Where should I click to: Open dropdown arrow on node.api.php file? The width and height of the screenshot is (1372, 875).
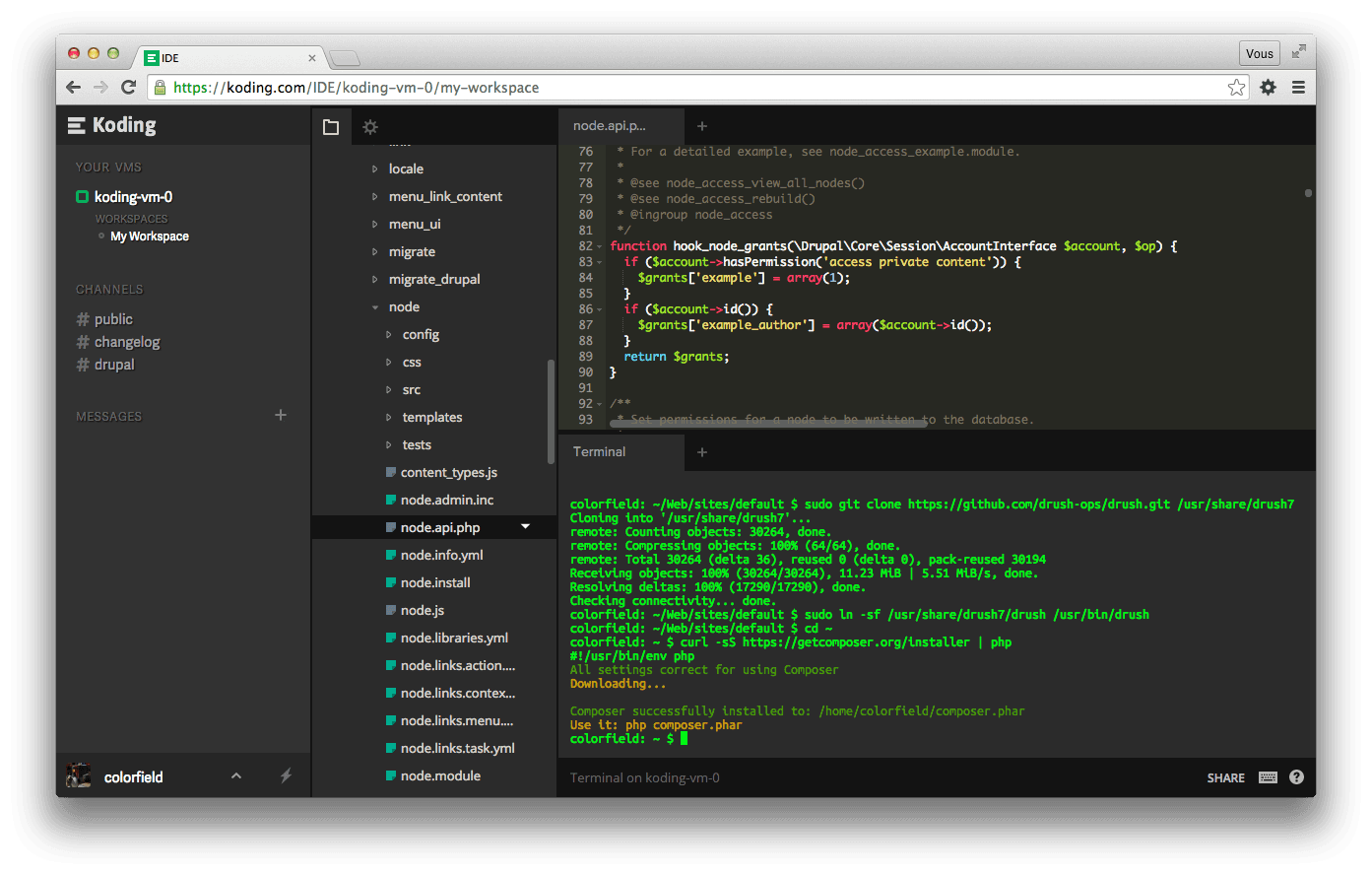point(525,527)
